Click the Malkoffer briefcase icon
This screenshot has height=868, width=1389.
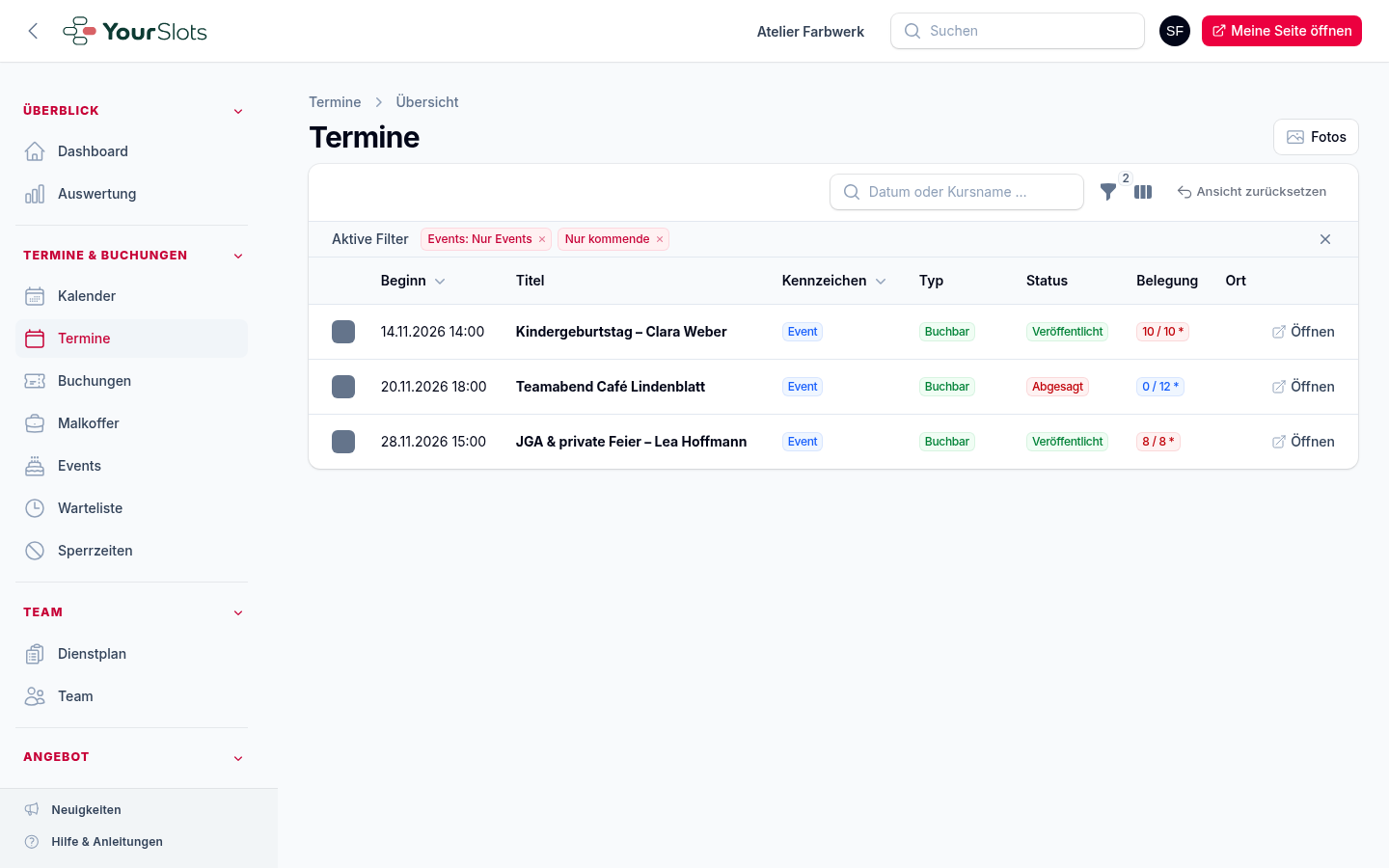35,423
